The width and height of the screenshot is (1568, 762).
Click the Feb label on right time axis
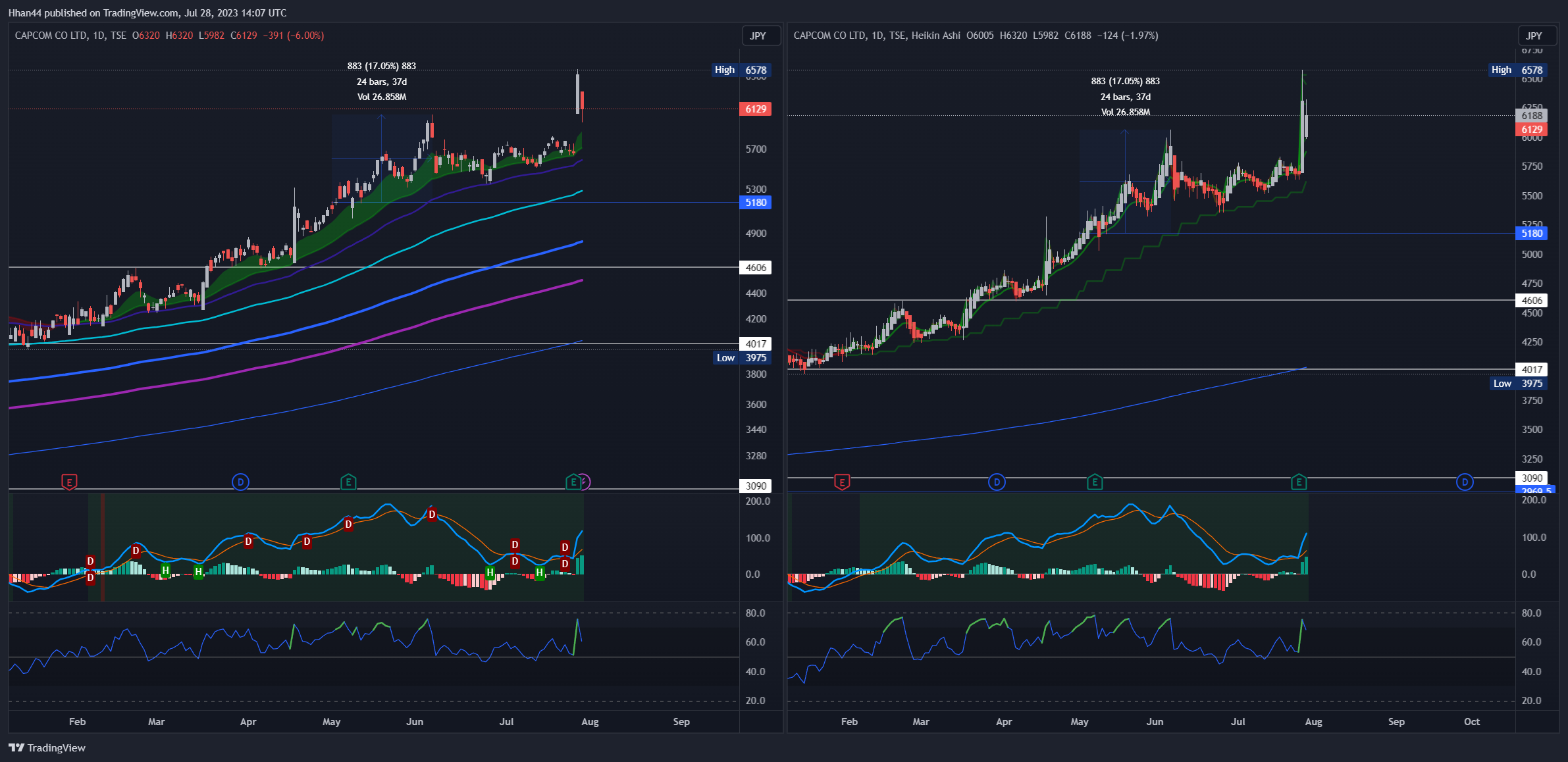[849, 722]
